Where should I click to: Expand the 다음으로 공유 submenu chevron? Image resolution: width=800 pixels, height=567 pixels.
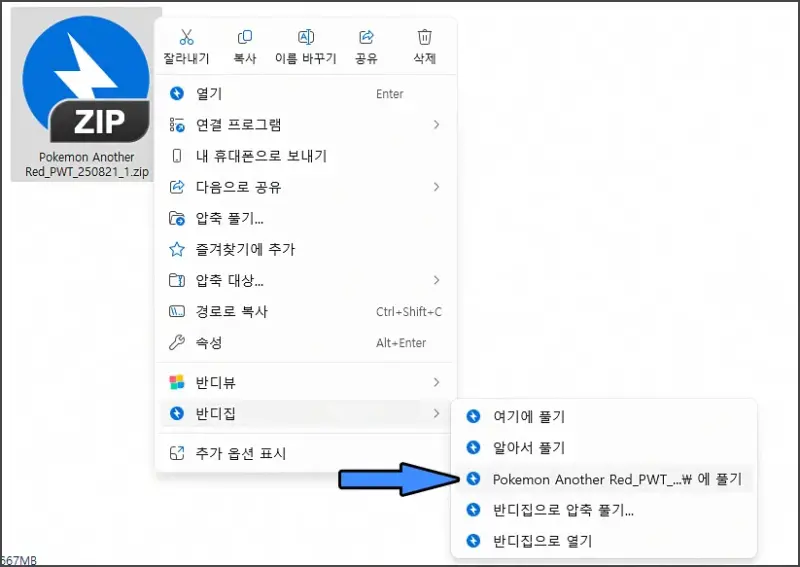pos(436,187)
